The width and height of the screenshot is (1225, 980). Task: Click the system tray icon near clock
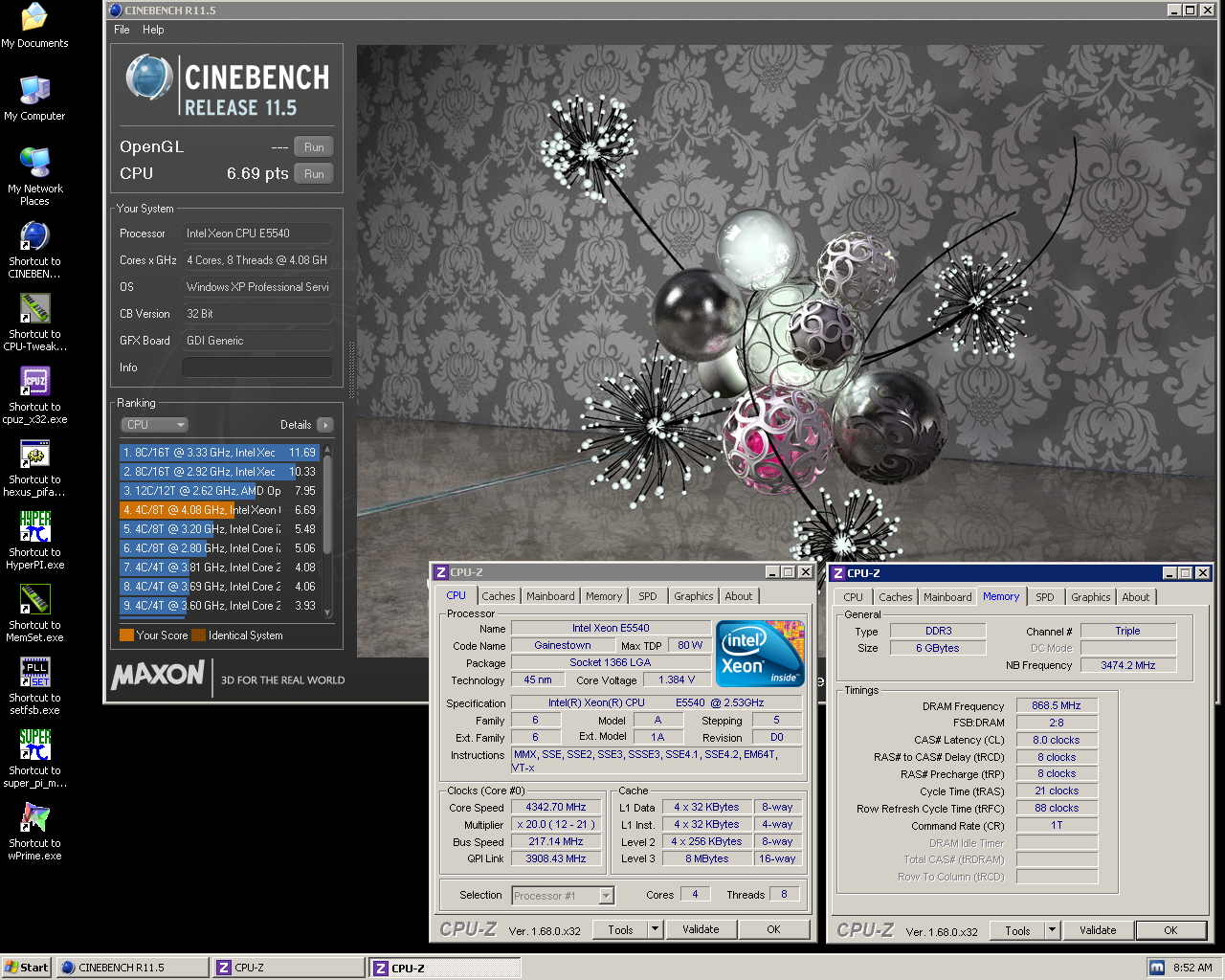pos(1157,968)
